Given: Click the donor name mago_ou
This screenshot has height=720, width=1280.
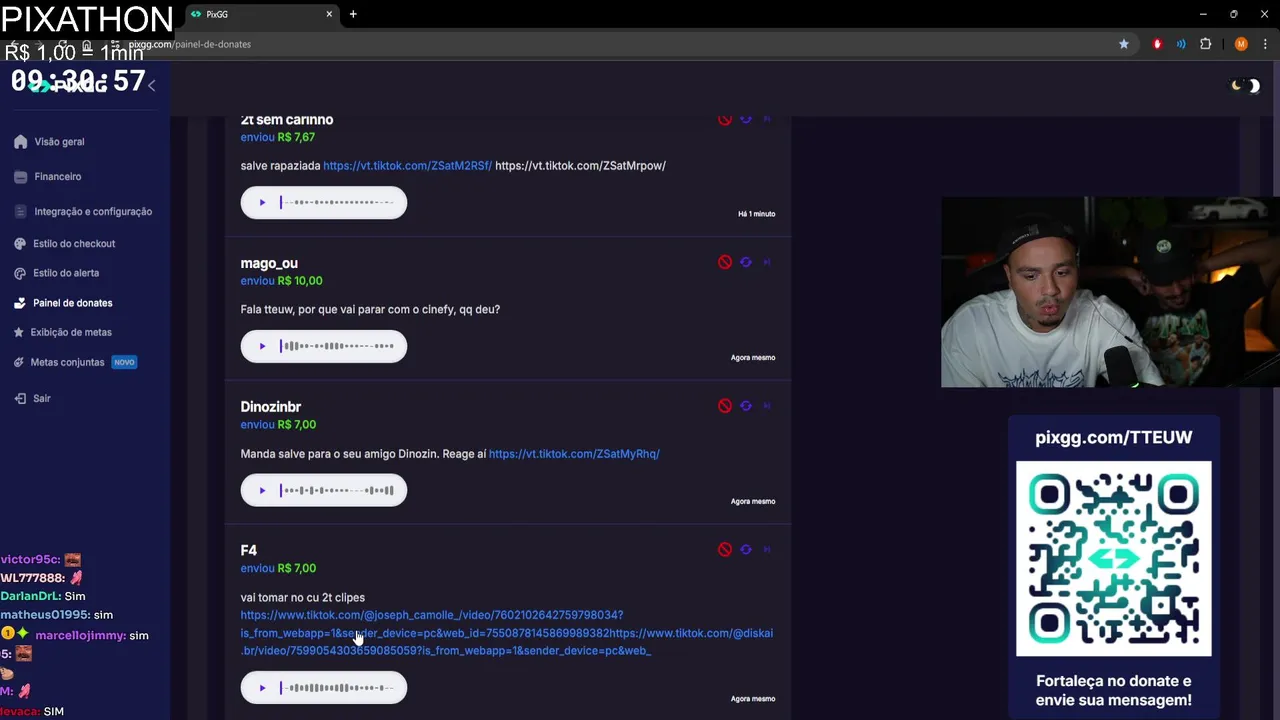Looking at the screenshot, I should tap(269, 263).
